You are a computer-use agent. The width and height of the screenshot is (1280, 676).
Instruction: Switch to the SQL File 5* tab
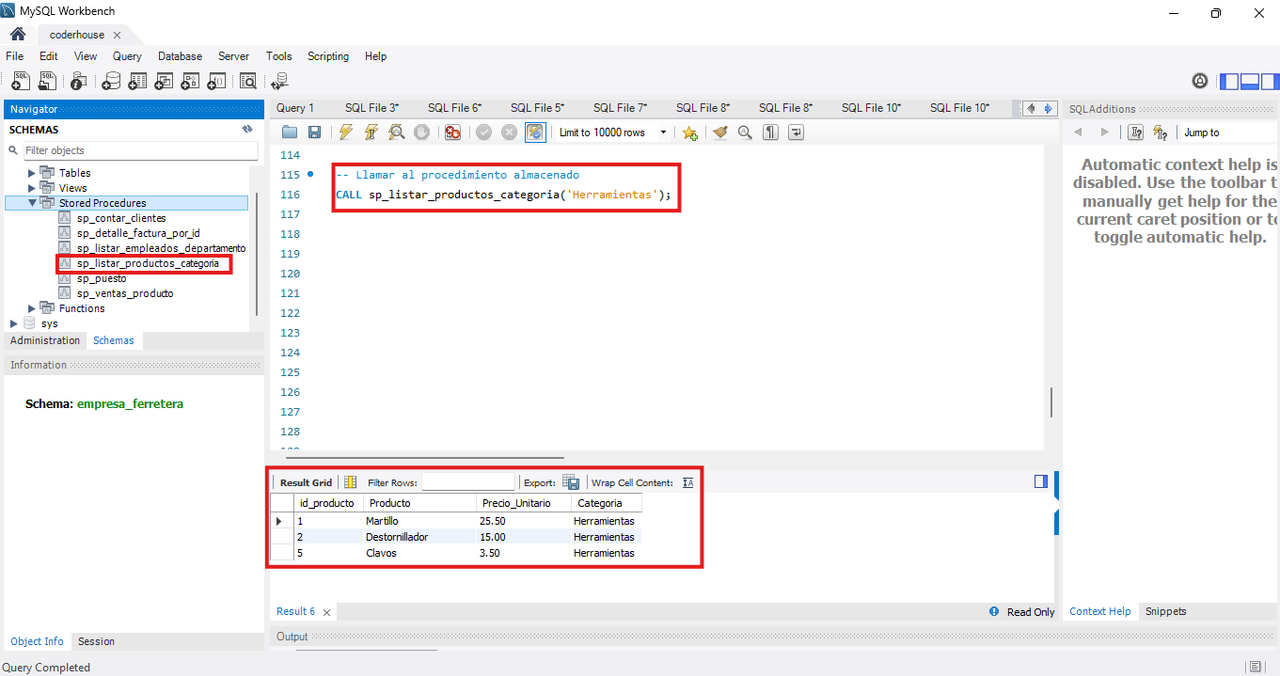tap(537, 108)
